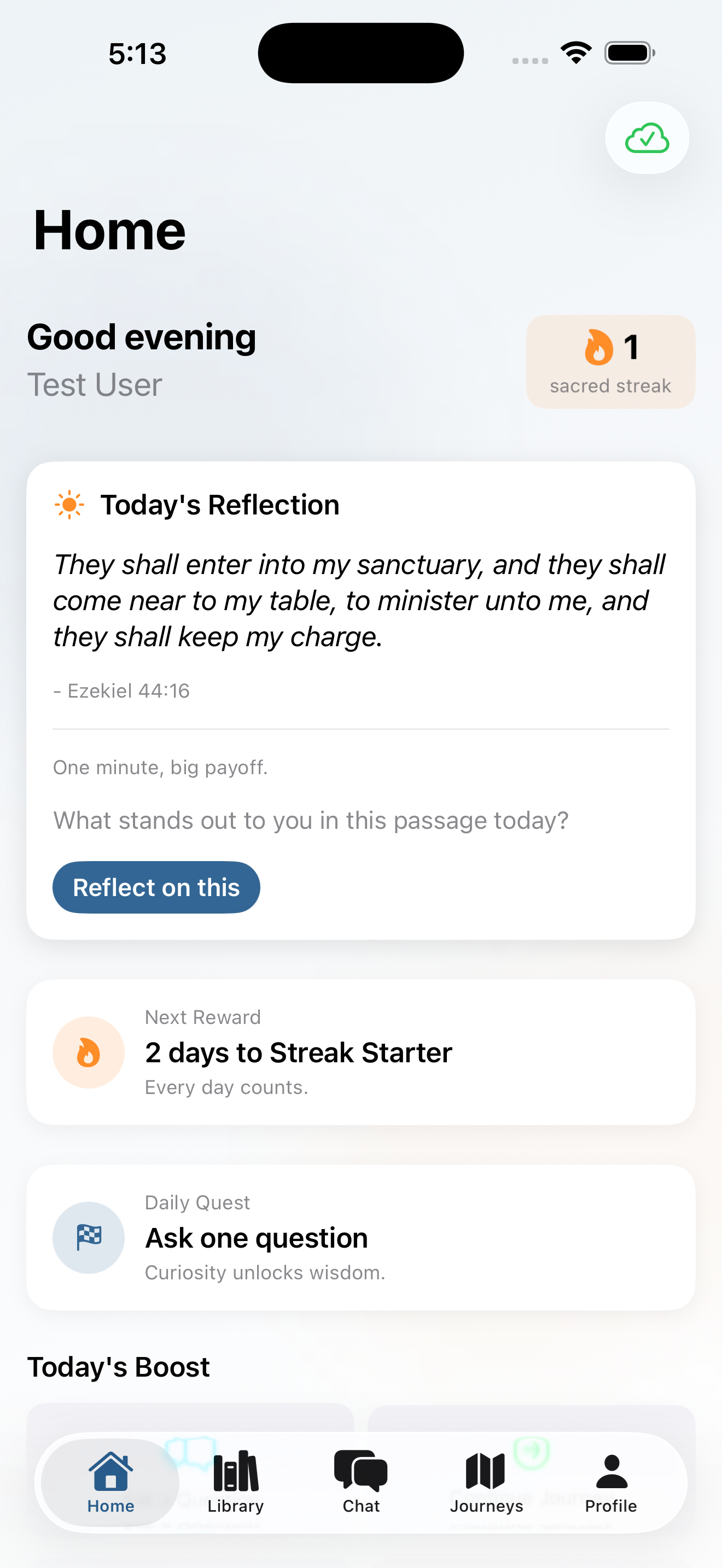
Task: Switch to the Chat tab
Action: 361,1482
